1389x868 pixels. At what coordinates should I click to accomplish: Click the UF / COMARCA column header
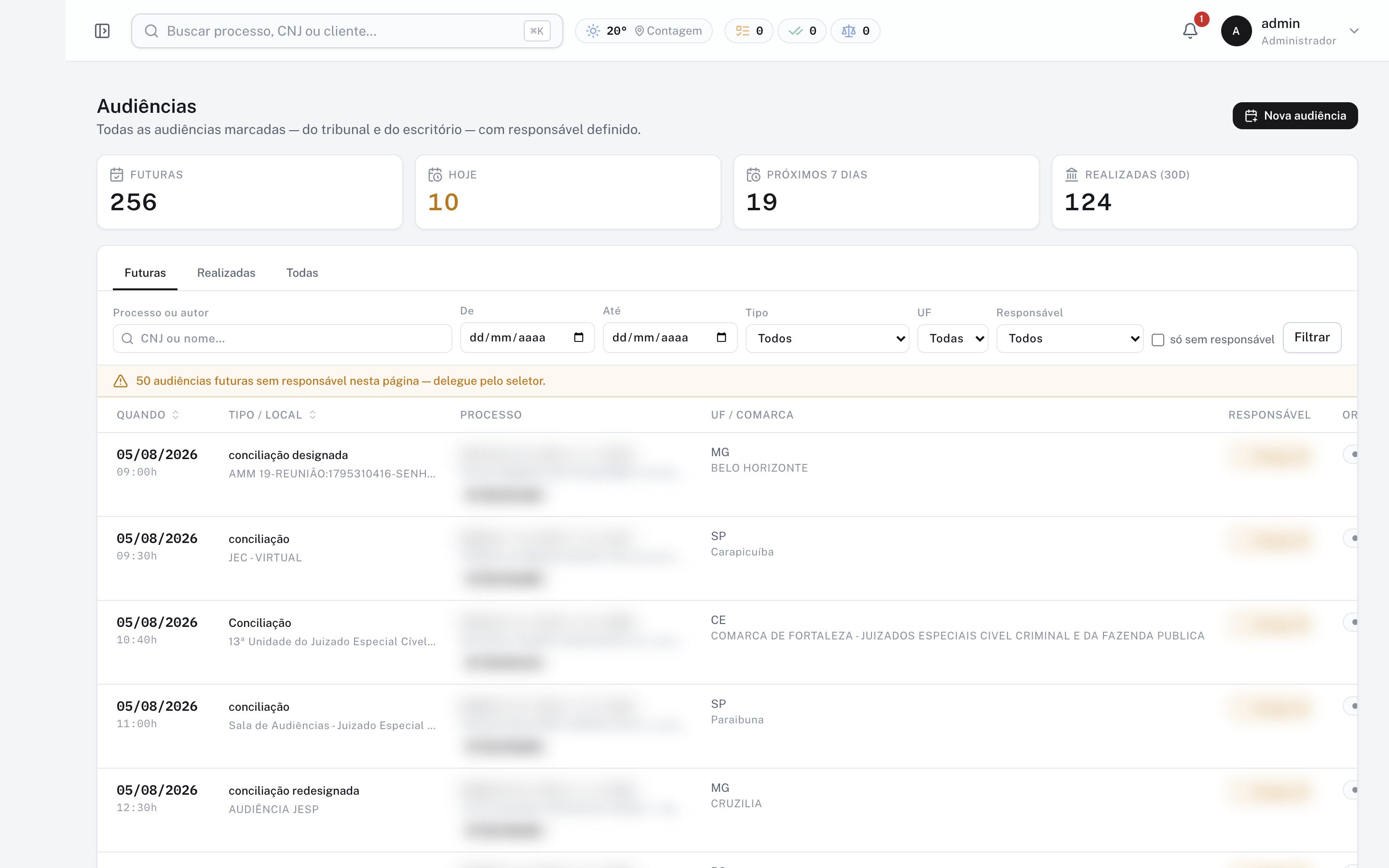tap(752, 415)
